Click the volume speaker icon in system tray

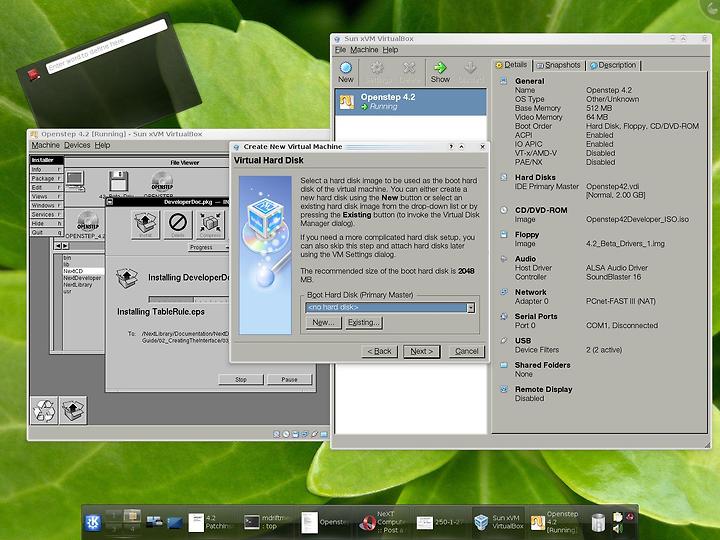(x=618, y=529)
